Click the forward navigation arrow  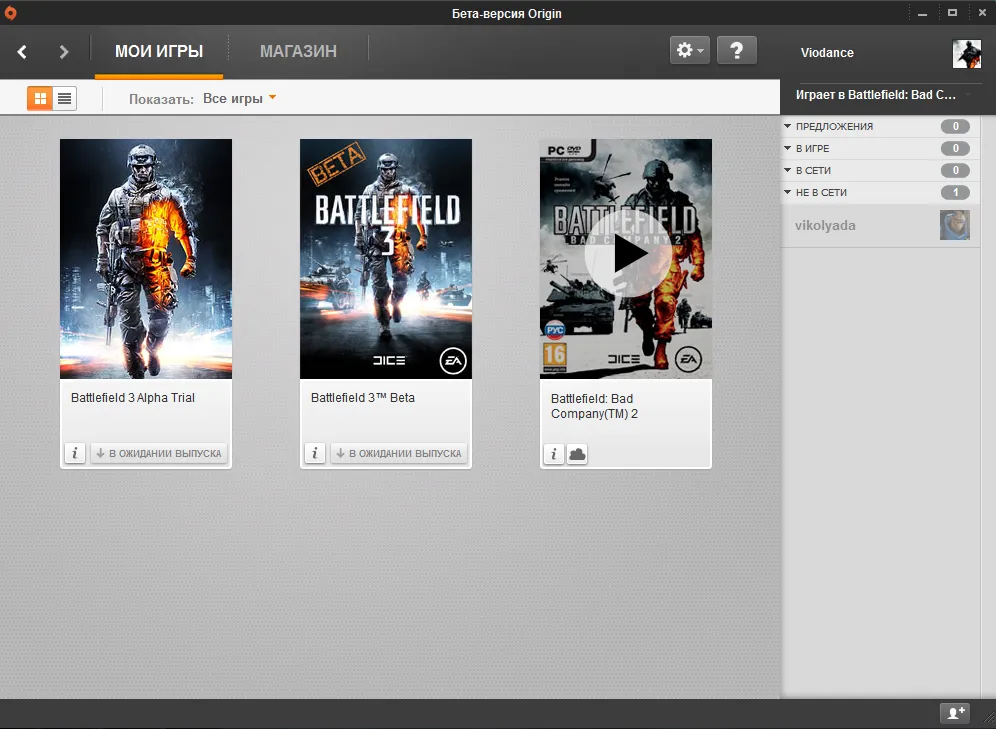(x=64, y=52)
